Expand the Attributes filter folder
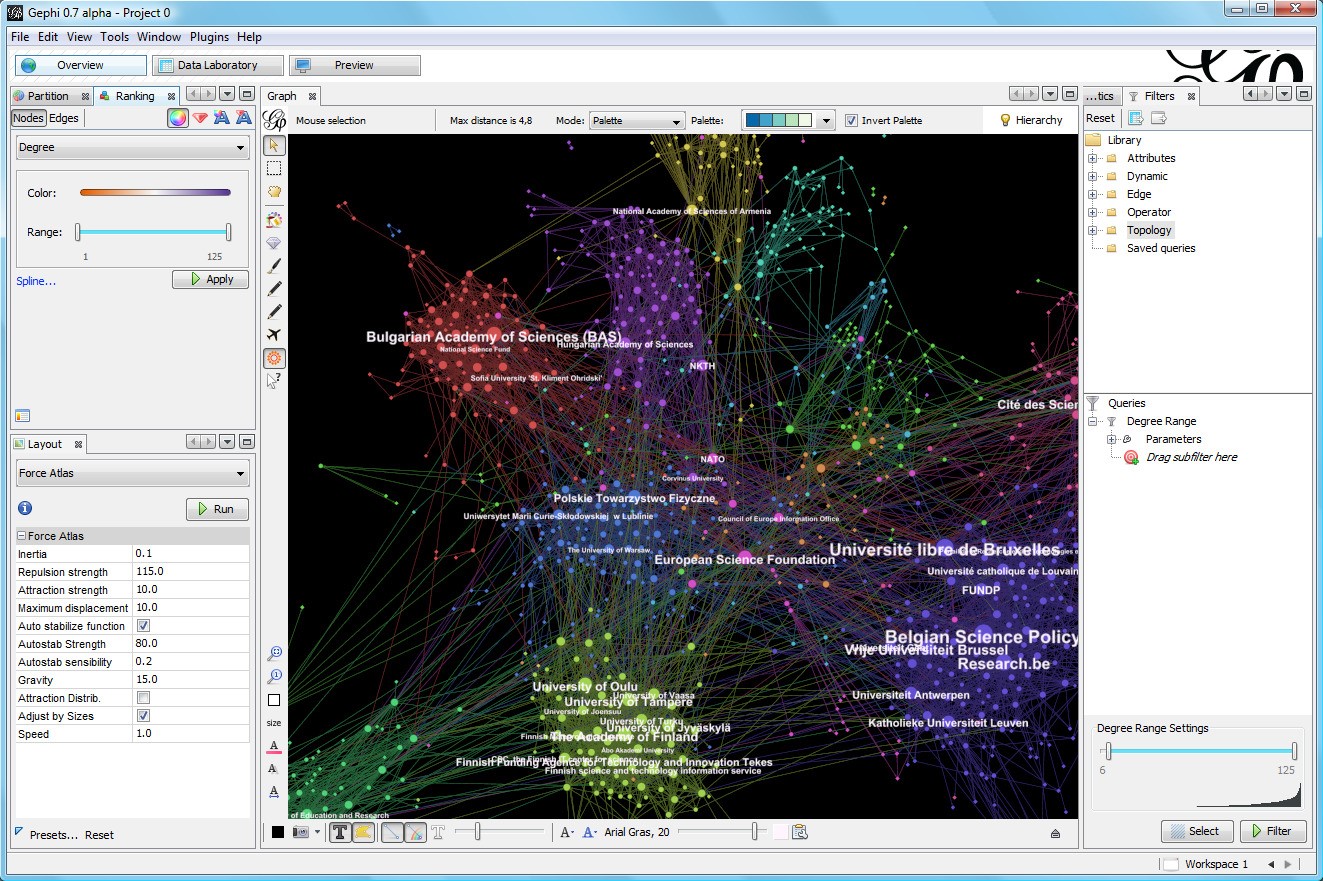 click(x=1093, y=158)
